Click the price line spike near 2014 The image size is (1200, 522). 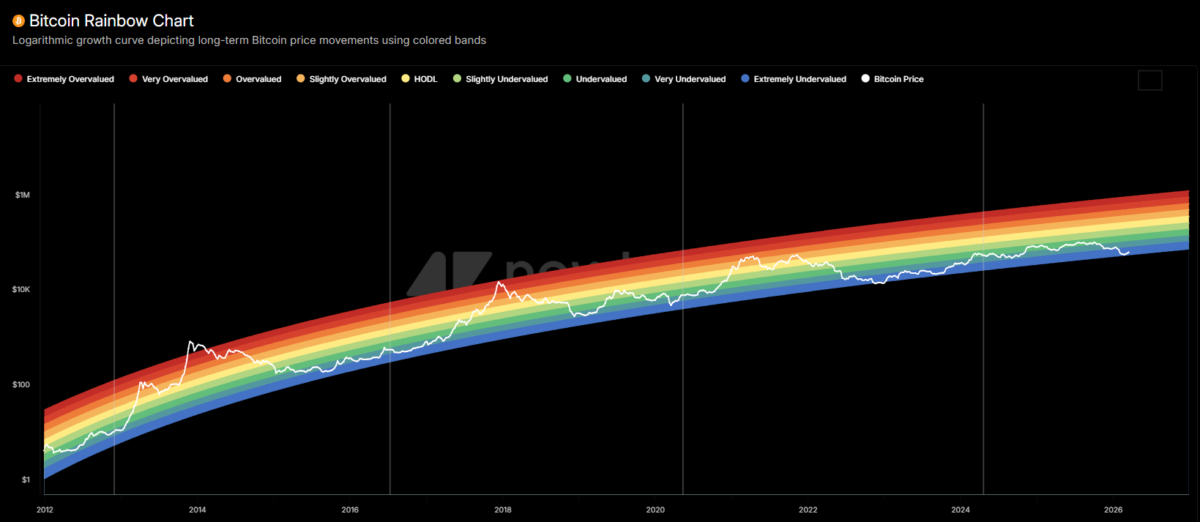tap(190, 342)
